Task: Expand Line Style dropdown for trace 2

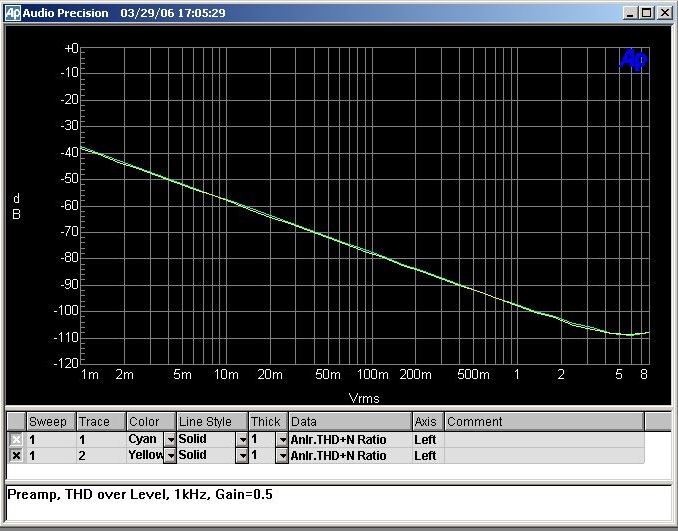Action: coord(241,456)
